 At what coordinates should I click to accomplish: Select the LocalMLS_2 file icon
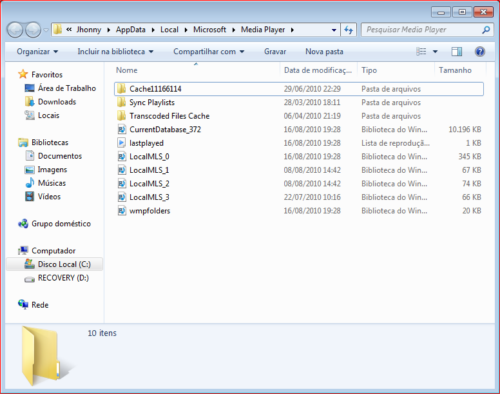tap(122, 183)
